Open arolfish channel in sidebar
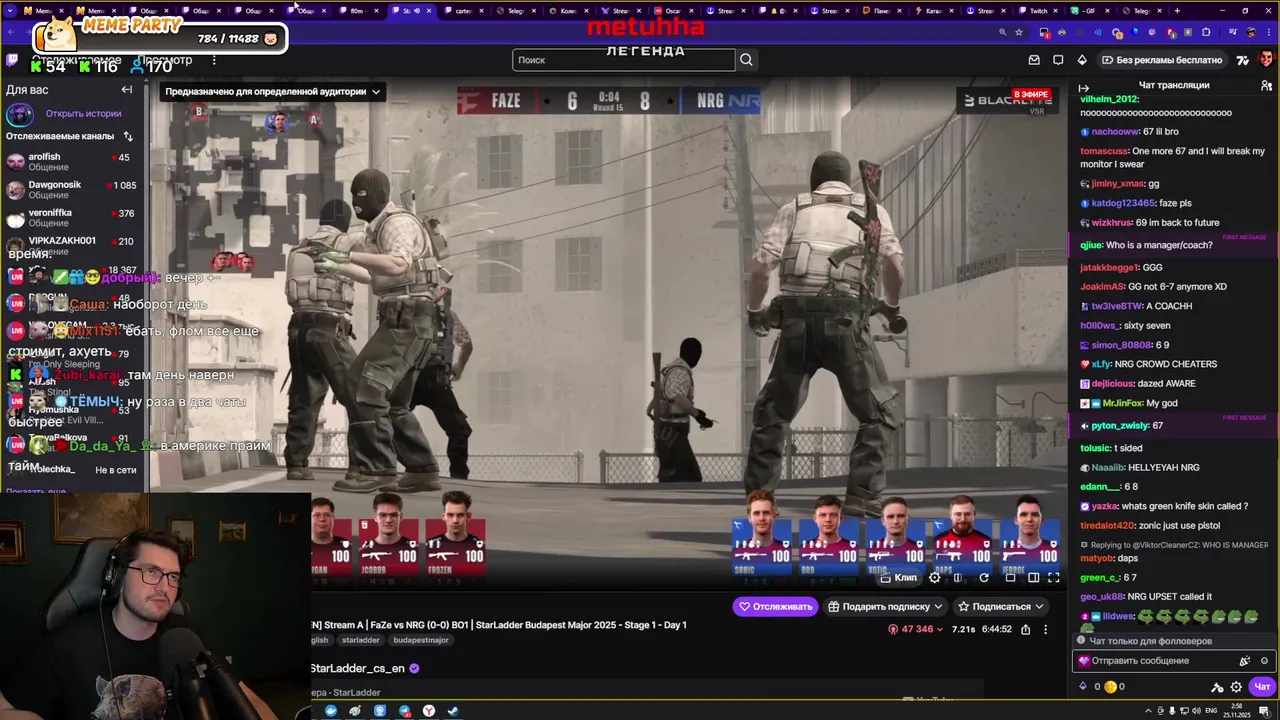Screen dimensions: 1280x720 pyautogui.click(x=70, y=162)
